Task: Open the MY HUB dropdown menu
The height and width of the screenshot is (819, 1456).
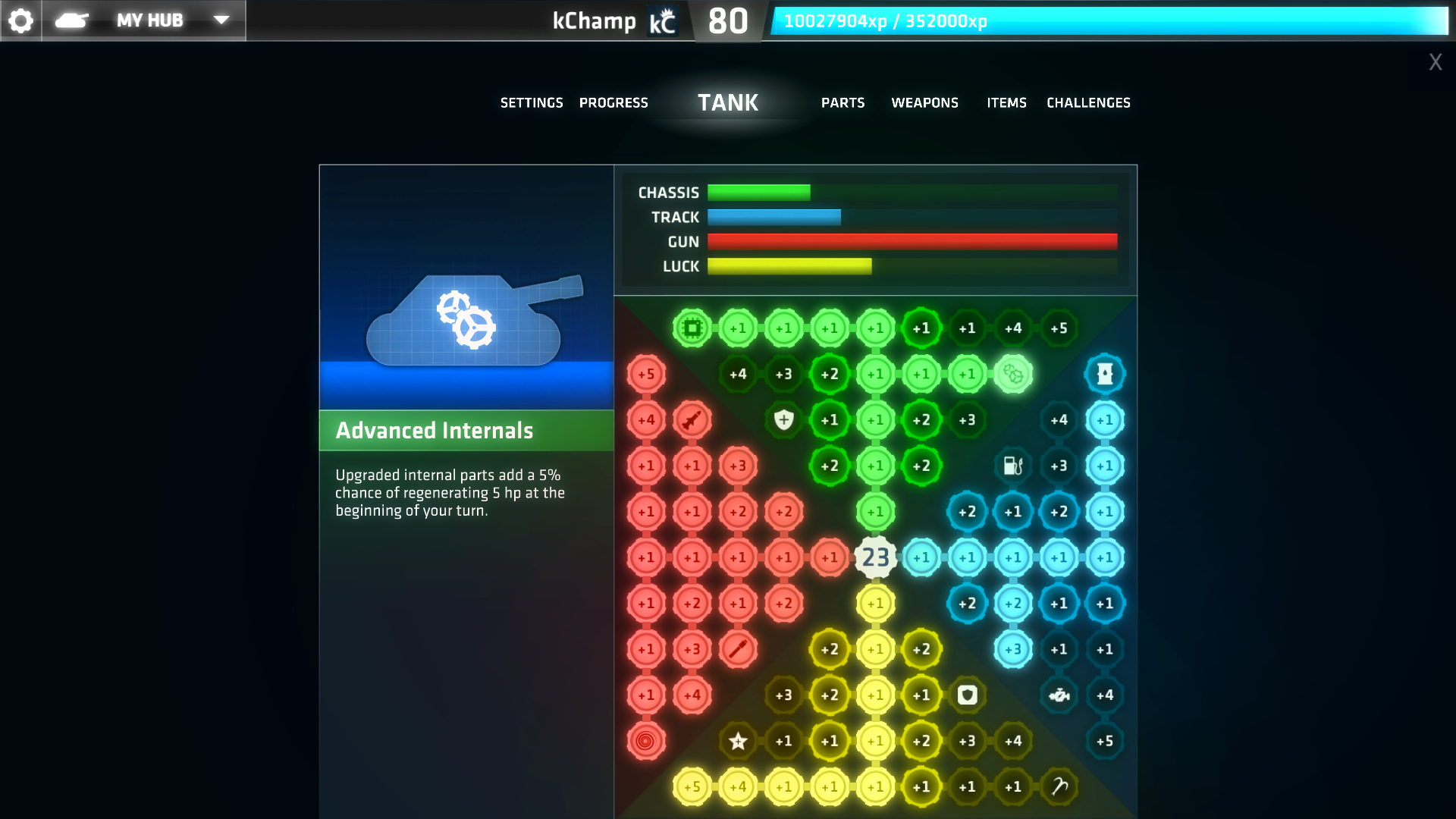Action: [x=219, y=19]
